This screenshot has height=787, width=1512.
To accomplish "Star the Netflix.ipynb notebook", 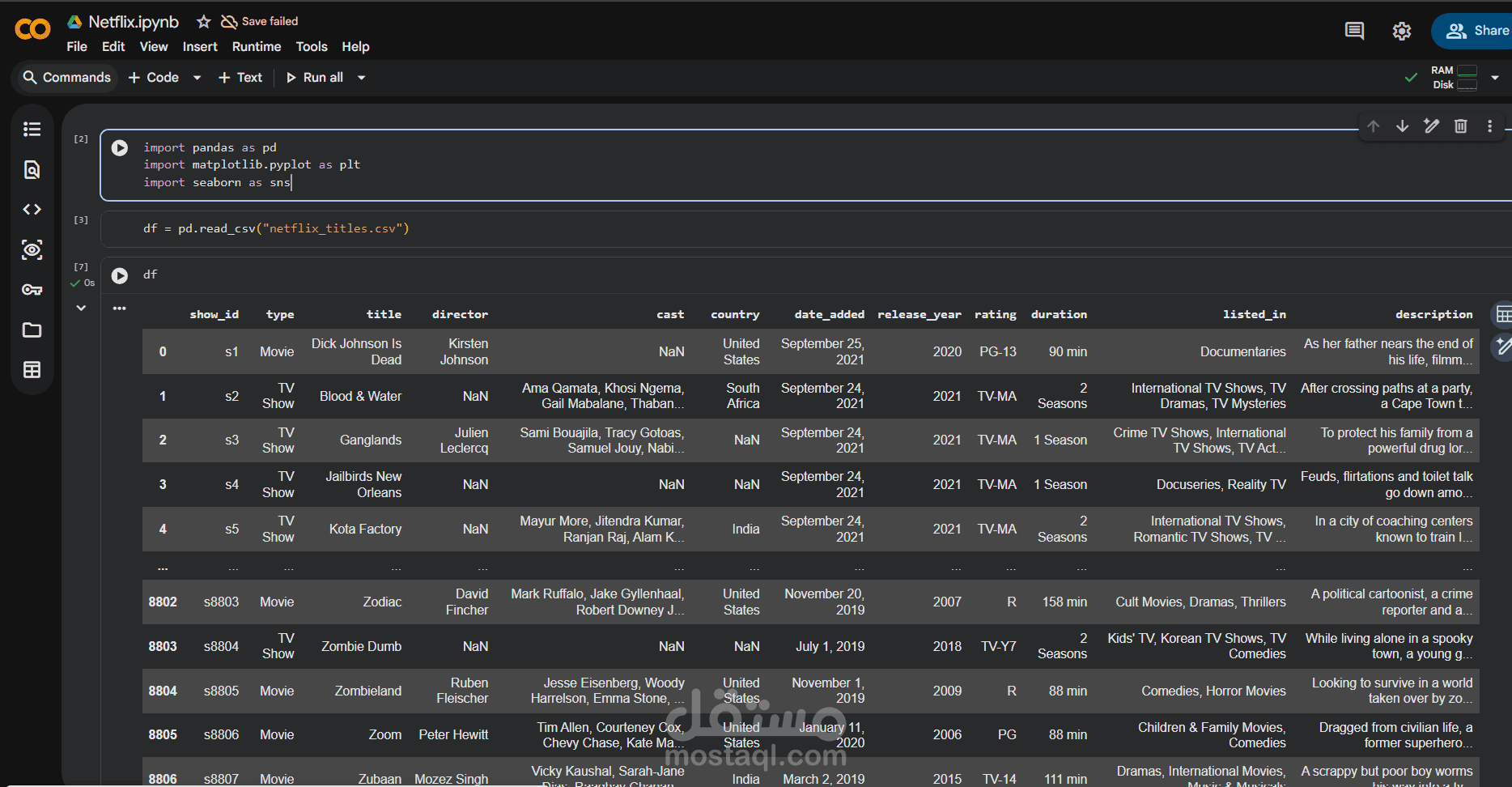I will tap(203, 22).
